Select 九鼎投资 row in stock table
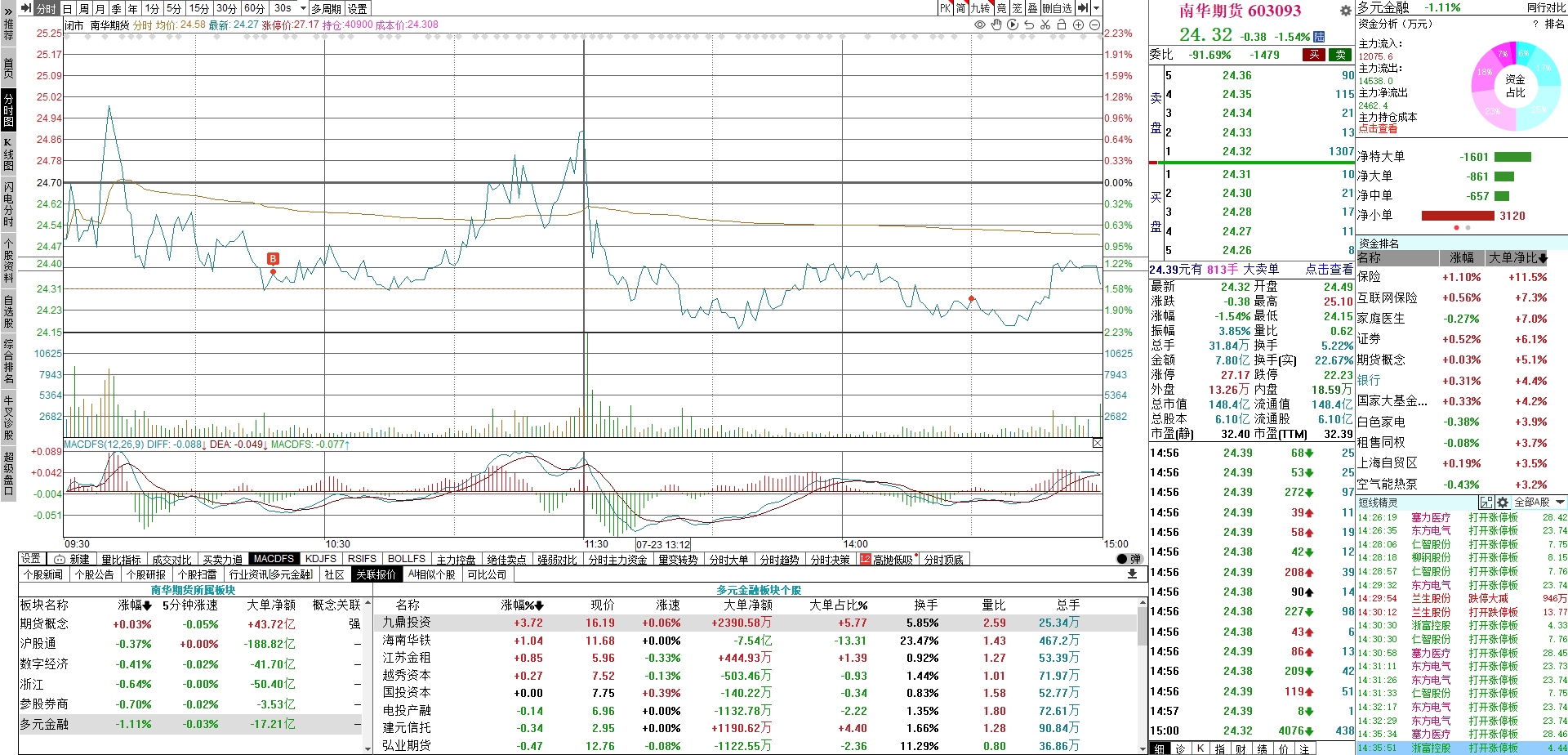The image size is (1568, 755). (x=755, y=623)
